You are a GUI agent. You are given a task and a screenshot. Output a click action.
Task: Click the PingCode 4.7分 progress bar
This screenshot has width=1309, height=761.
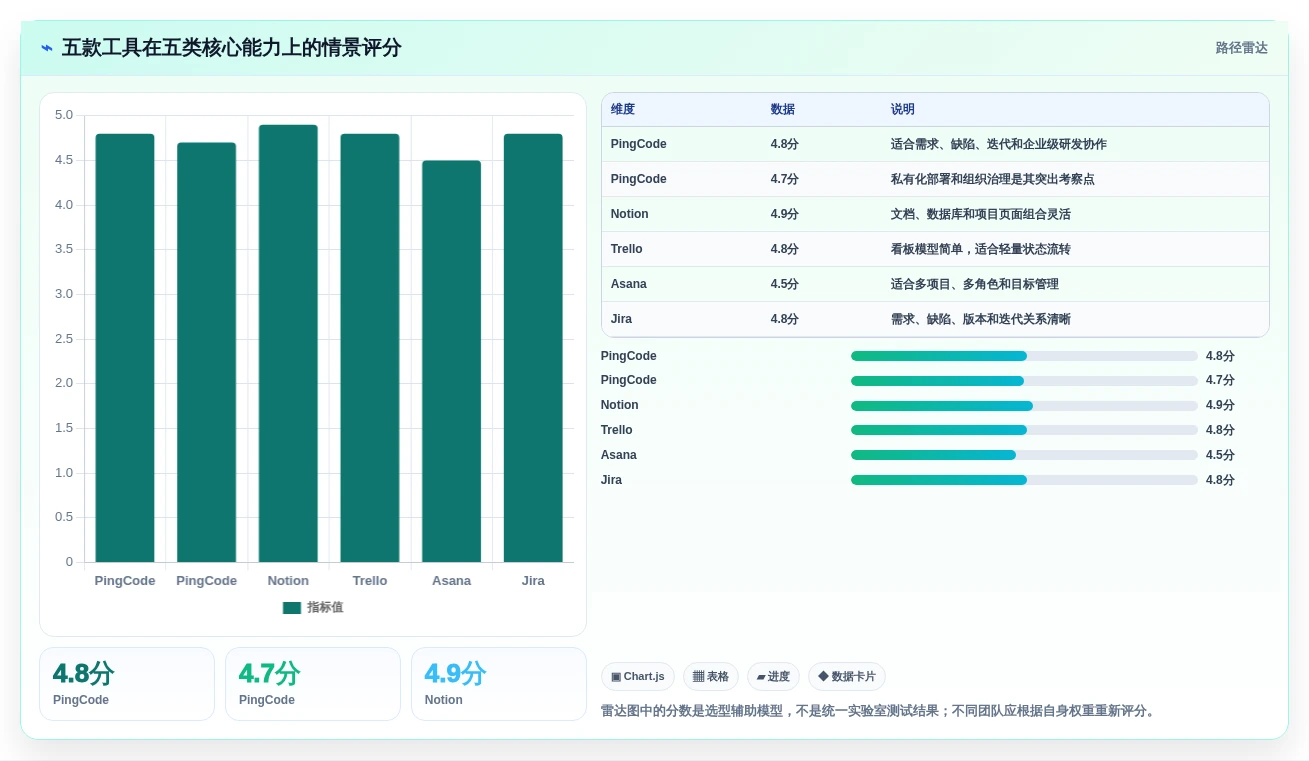[1024, 381]
